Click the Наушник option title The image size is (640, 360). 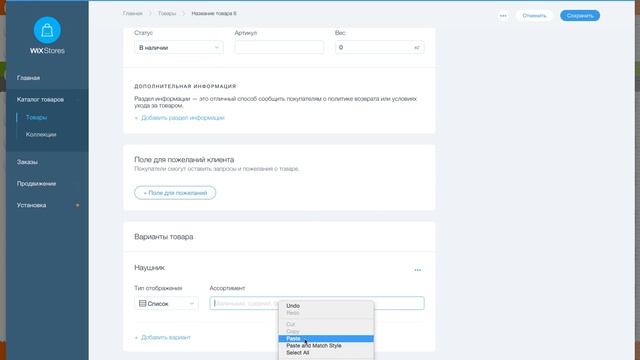point(149,268)
